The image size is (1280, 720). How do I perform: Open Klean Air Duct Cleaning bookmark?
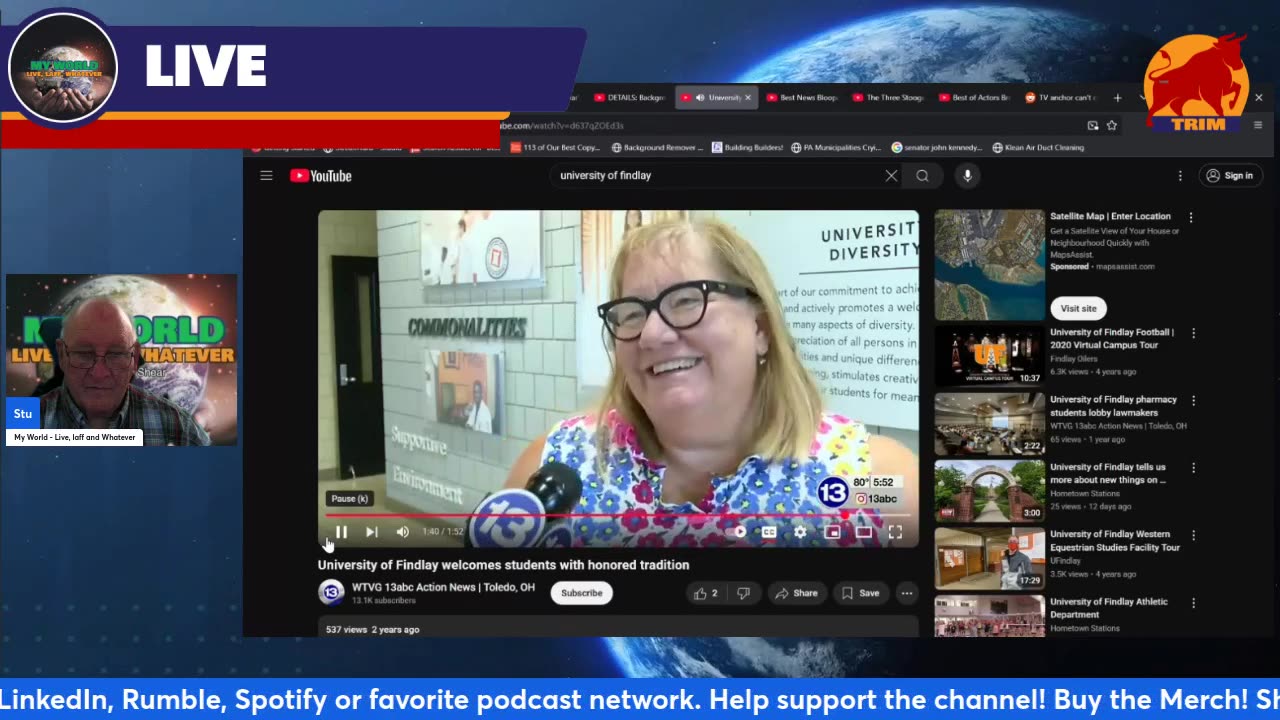1038,148
